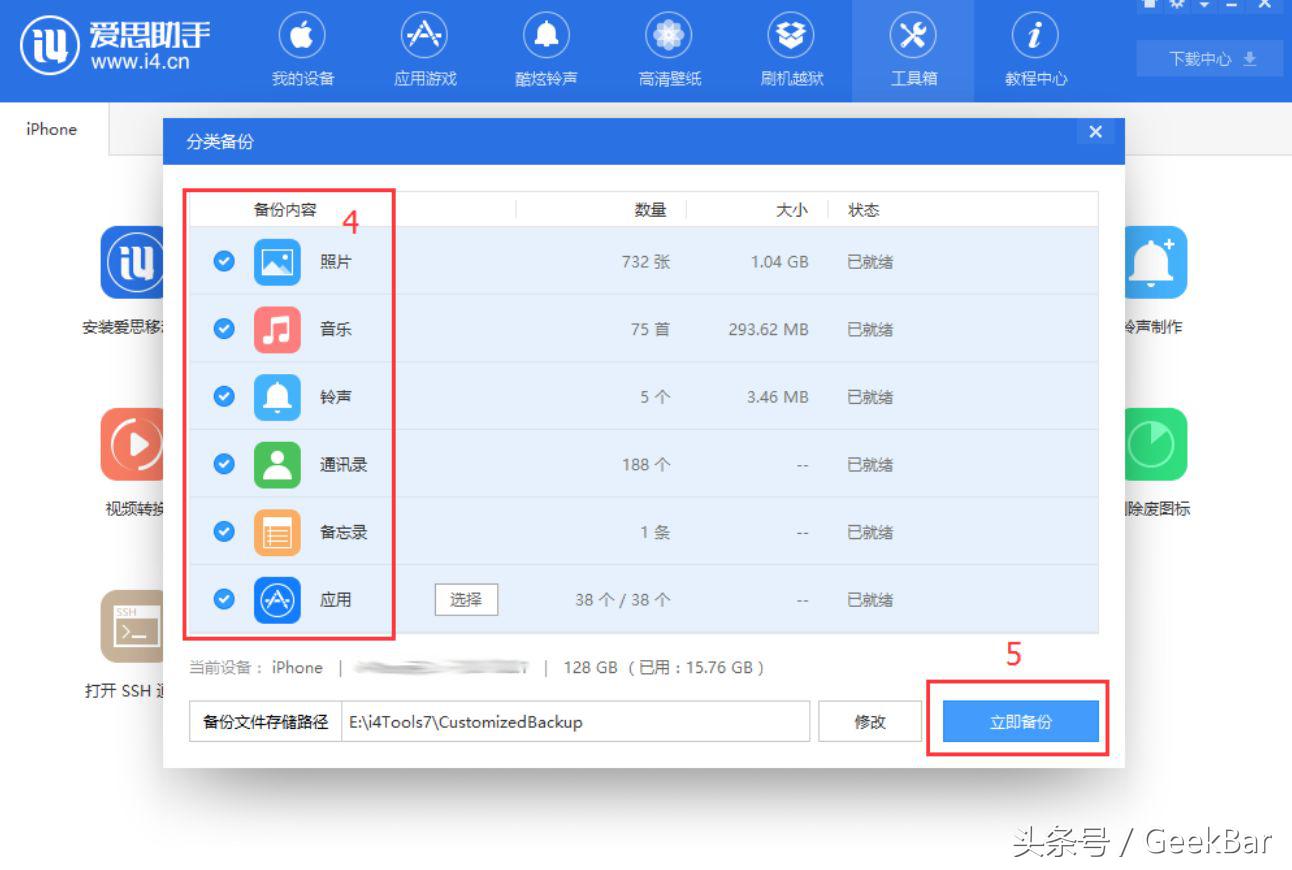Click the 选择 button to choose apps
The width and height of the screenshot is (1292, 870).
(x=466, y=599)
